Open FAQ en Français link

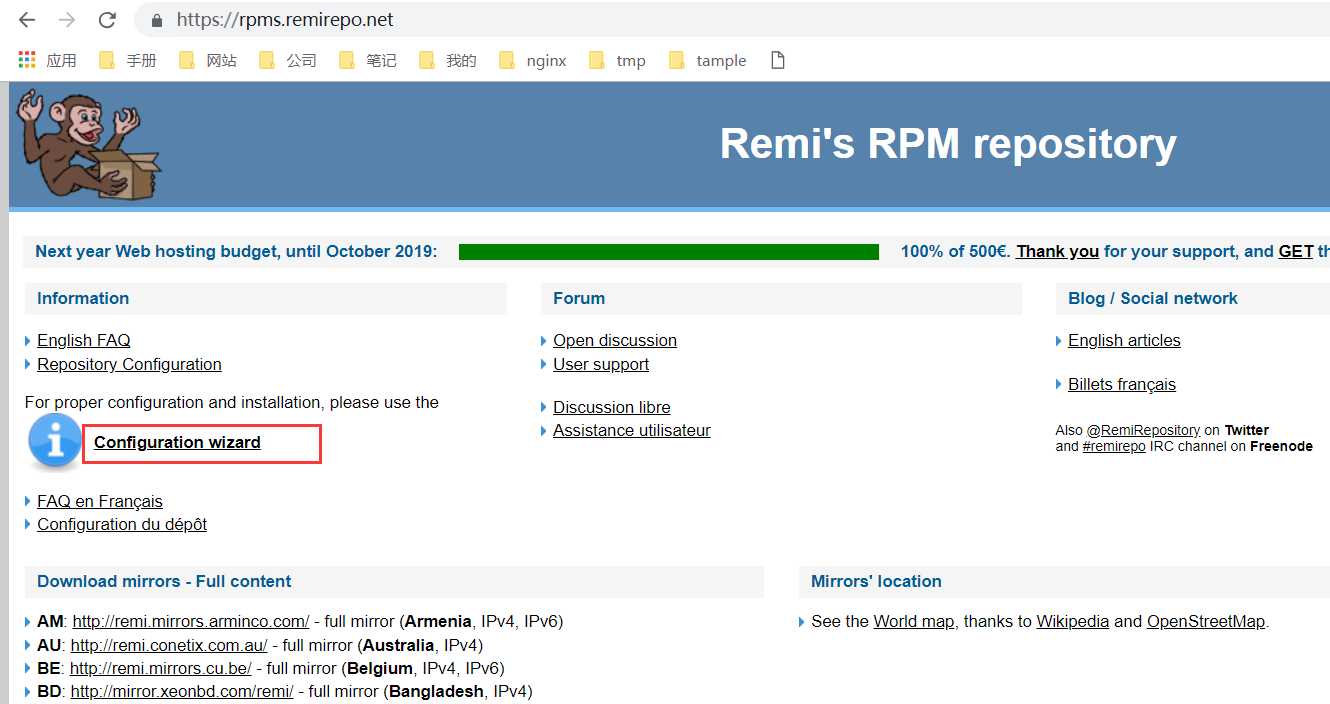pyautogui.click(x=100, y=501)
